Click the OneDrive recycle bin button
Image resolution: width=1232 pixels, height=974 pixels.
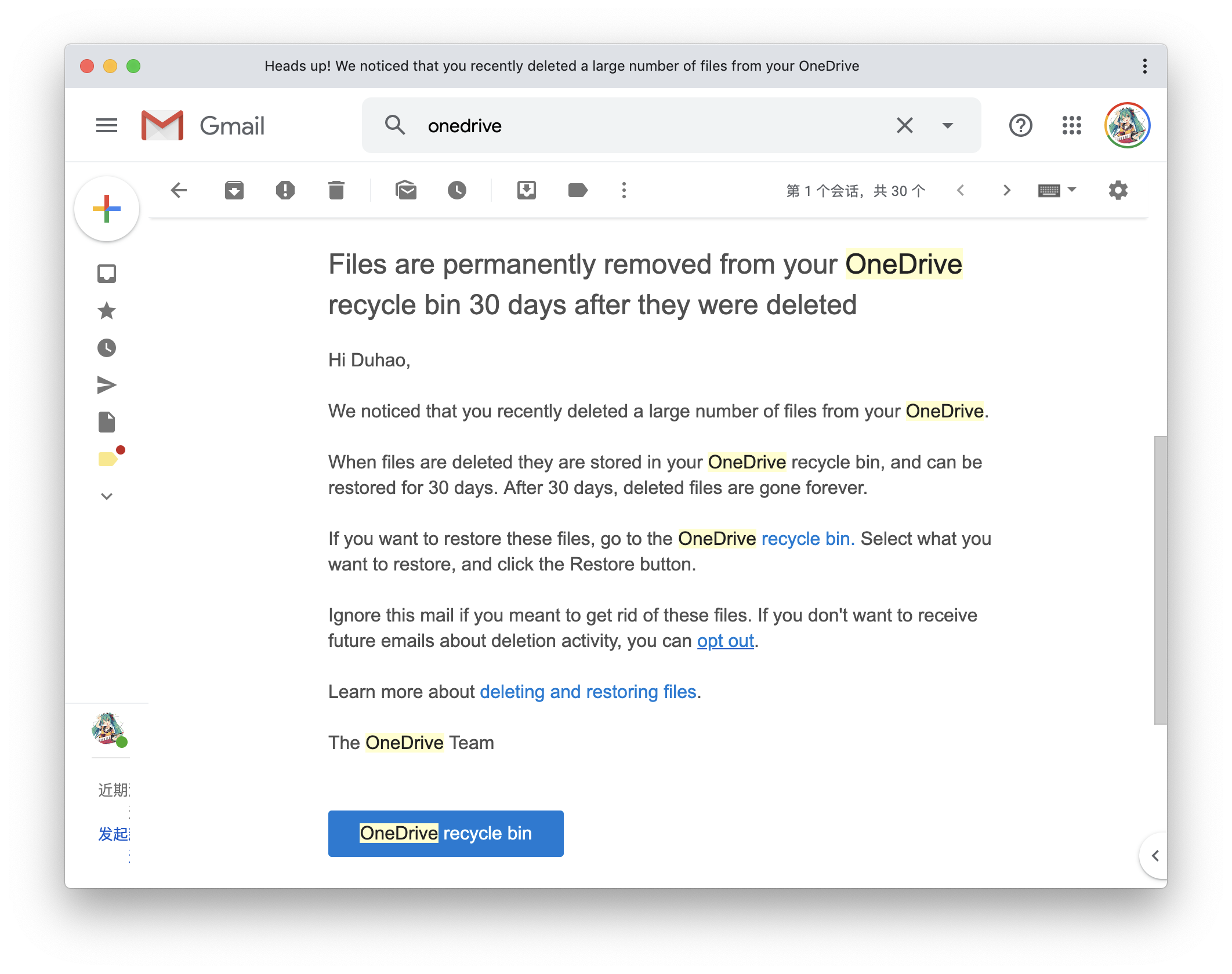tap(445, 833)
